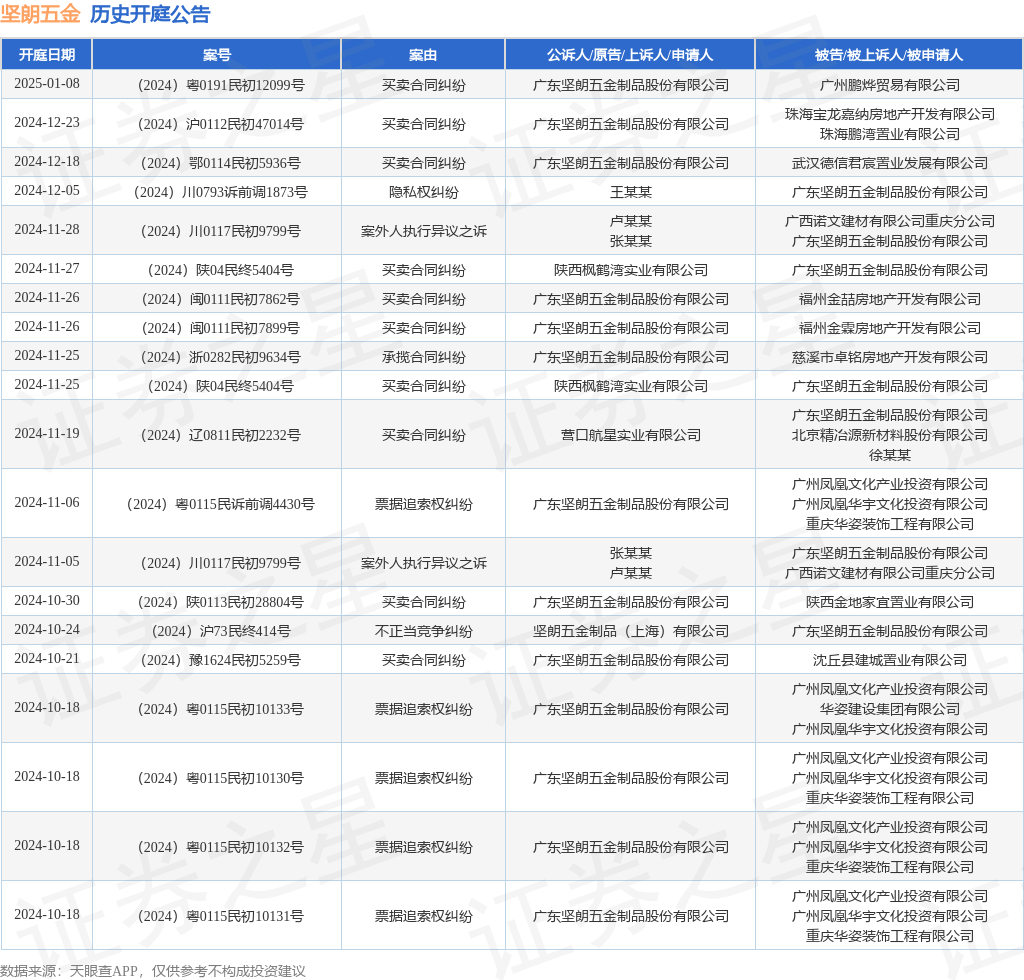
Task: Select date cell 2024-11-19
Action: click(x=46, y=434)
